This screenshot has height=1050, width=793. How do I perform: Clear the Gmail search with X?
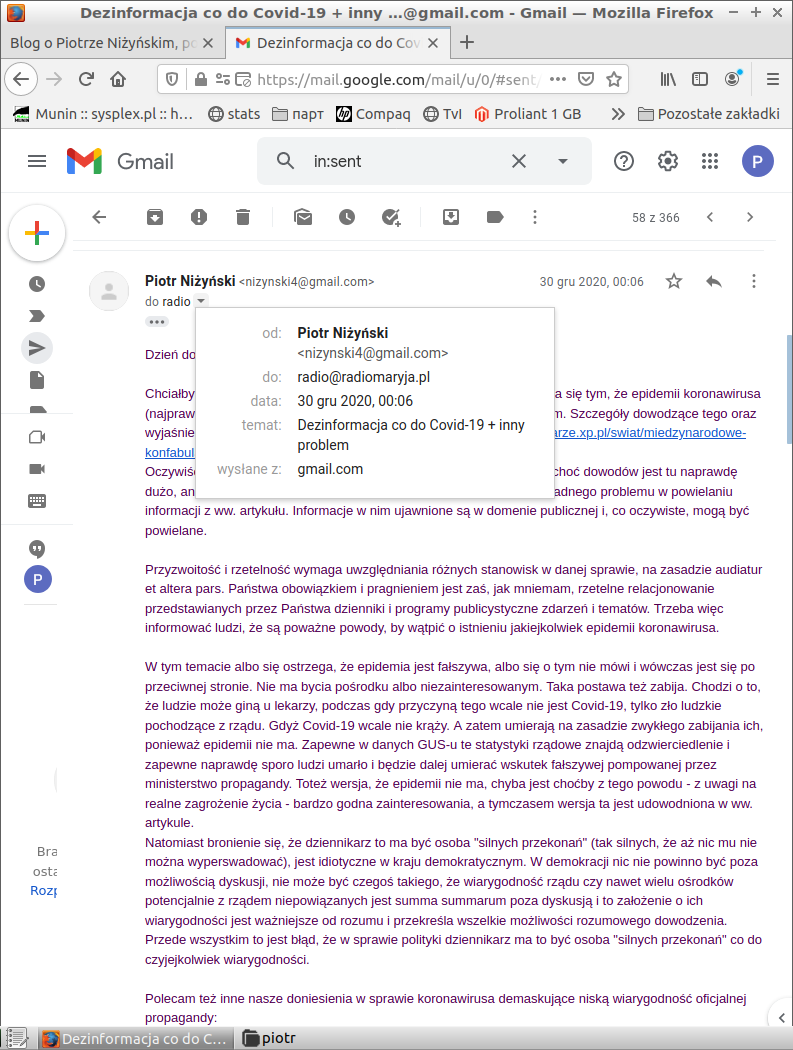[x=518, y=161]
